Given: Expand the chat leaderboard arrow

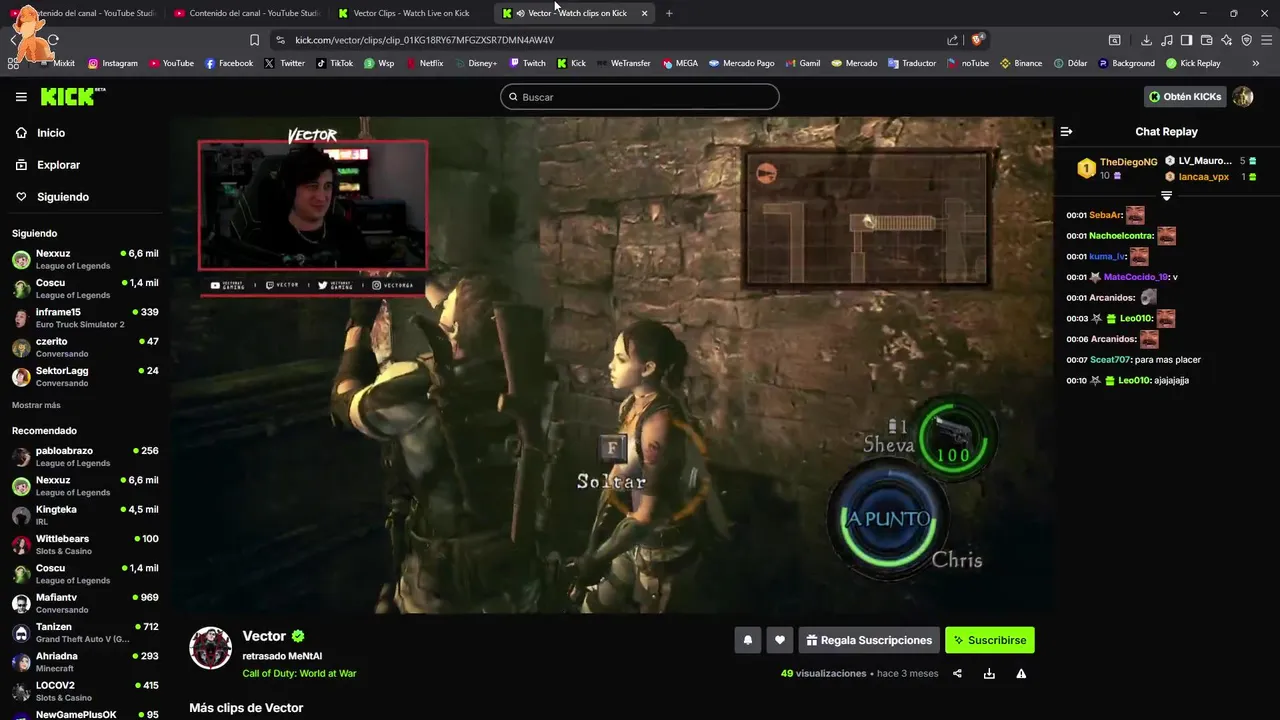Looking at the screenshot, I should pyautogui.click(x=1166, y=196).
